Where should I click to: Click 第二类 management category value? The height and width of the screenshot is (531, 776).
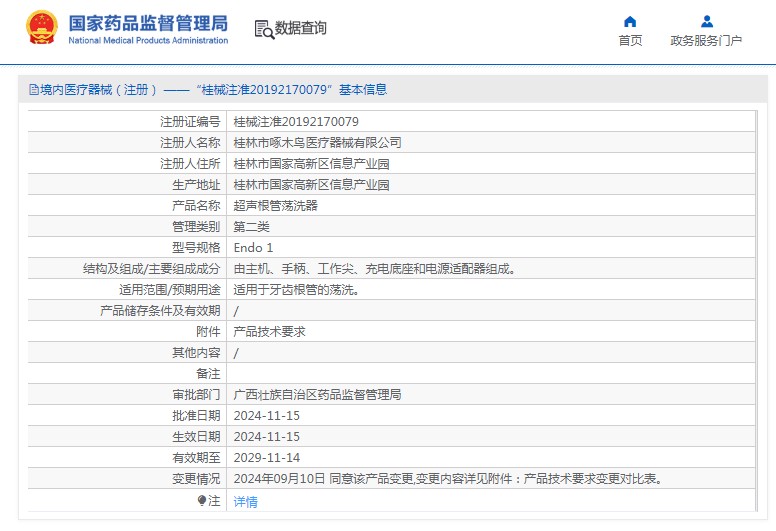pyautogui.click(x=251, y=227)
